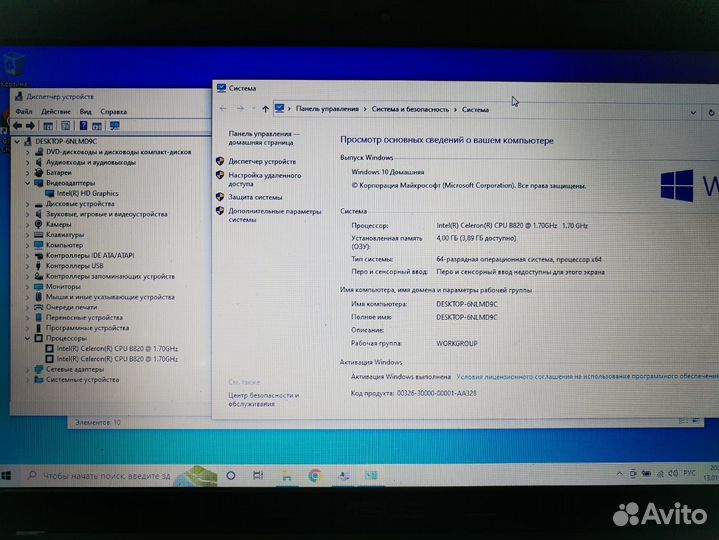Collapse the Процессоры category

point(29,338)
